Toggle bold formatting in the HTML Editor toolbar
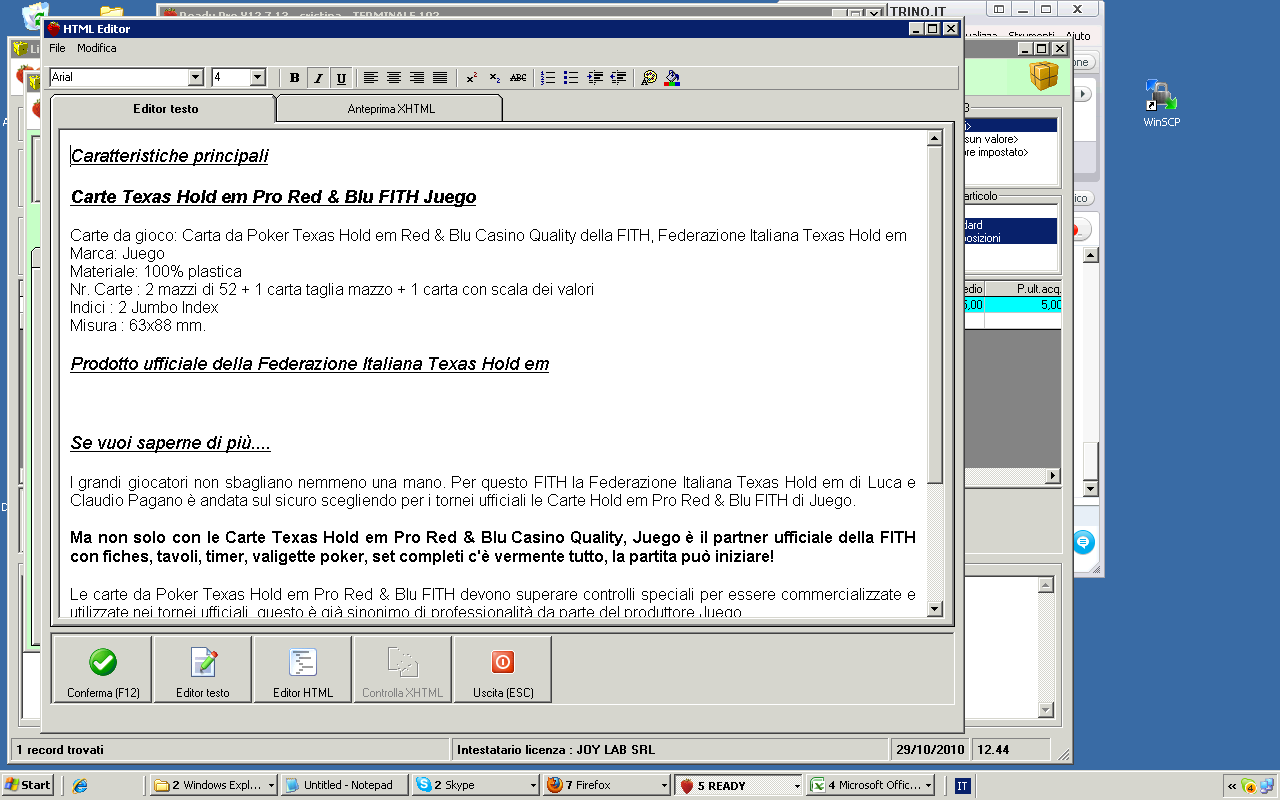The height and width of the screenshot is (800, 1280). tap(294, 78)
